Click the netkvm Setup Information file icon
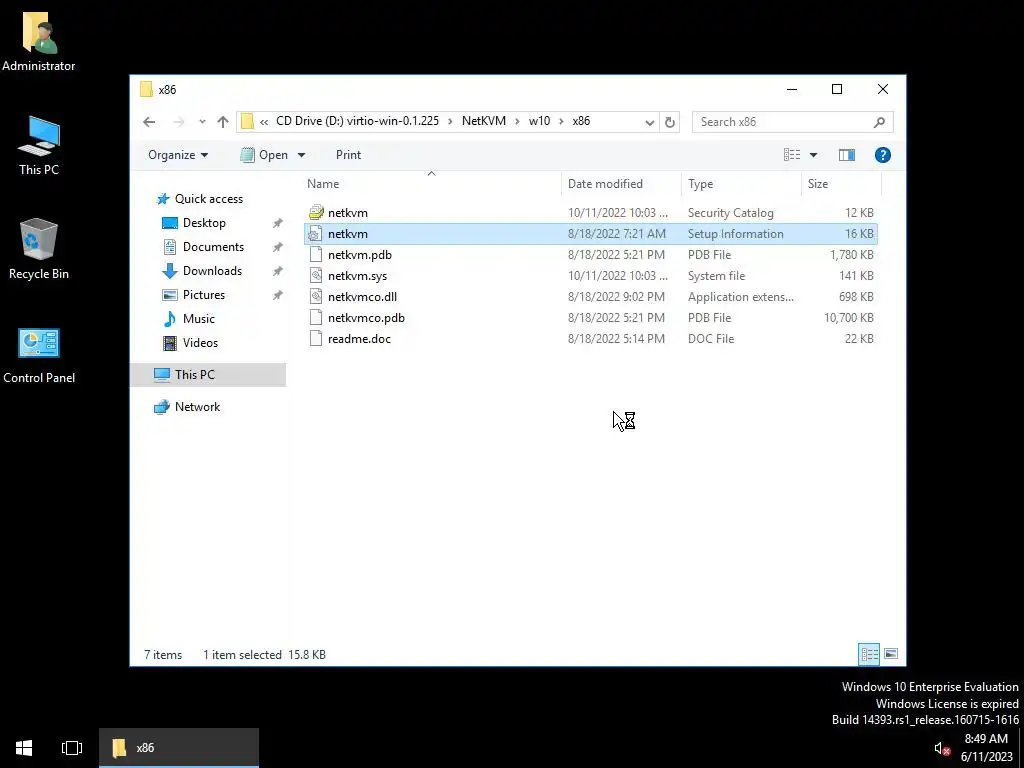The width and height of the screenshot is (1024, 768). tap(316, 234)
